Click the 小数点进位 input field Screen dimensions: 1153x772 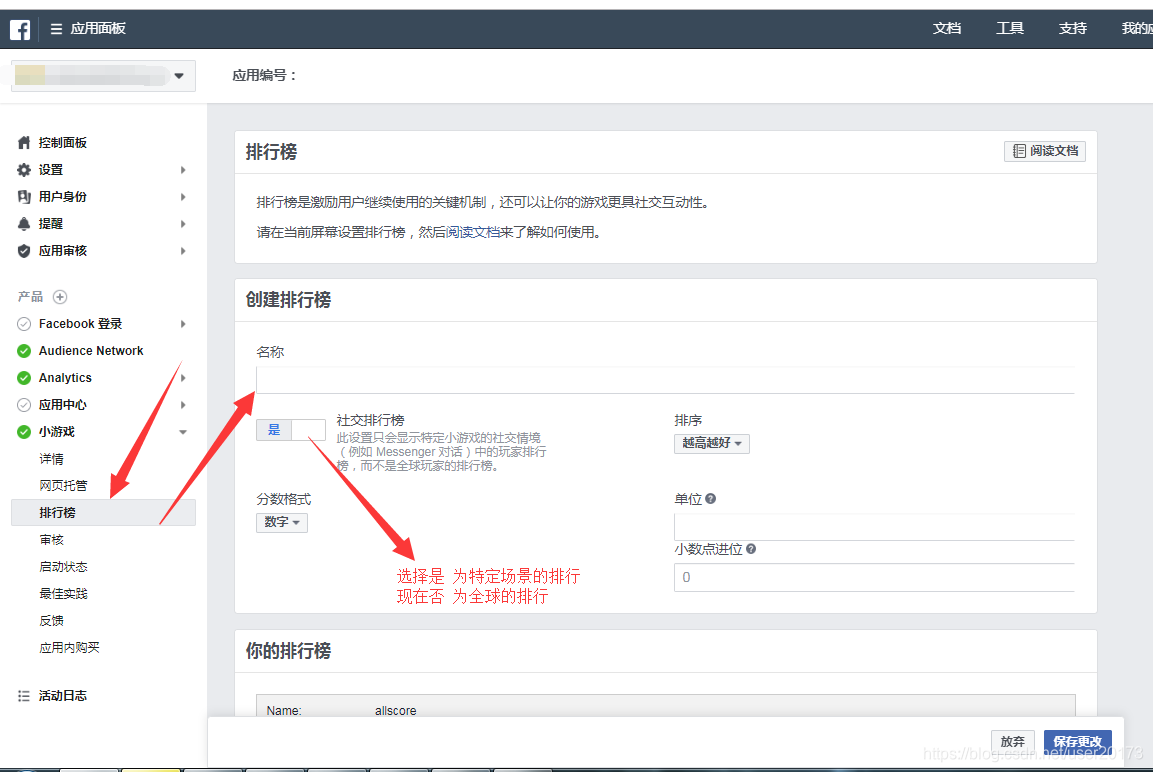pyautogui.click(x=874, y=577)
